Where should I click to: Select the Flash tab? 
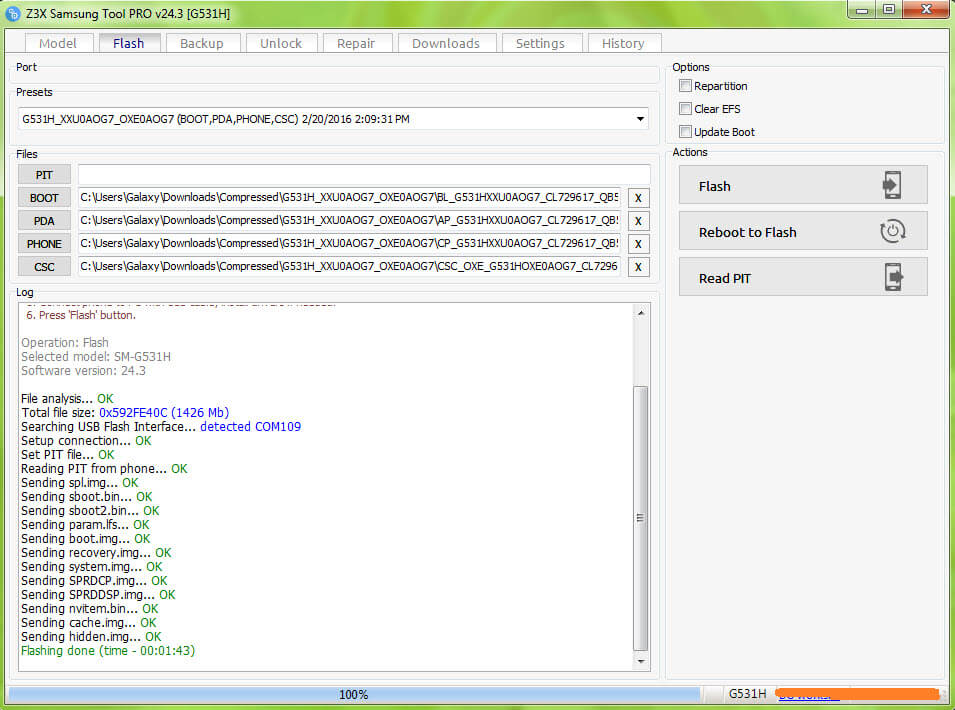click(x=129, y=43)
